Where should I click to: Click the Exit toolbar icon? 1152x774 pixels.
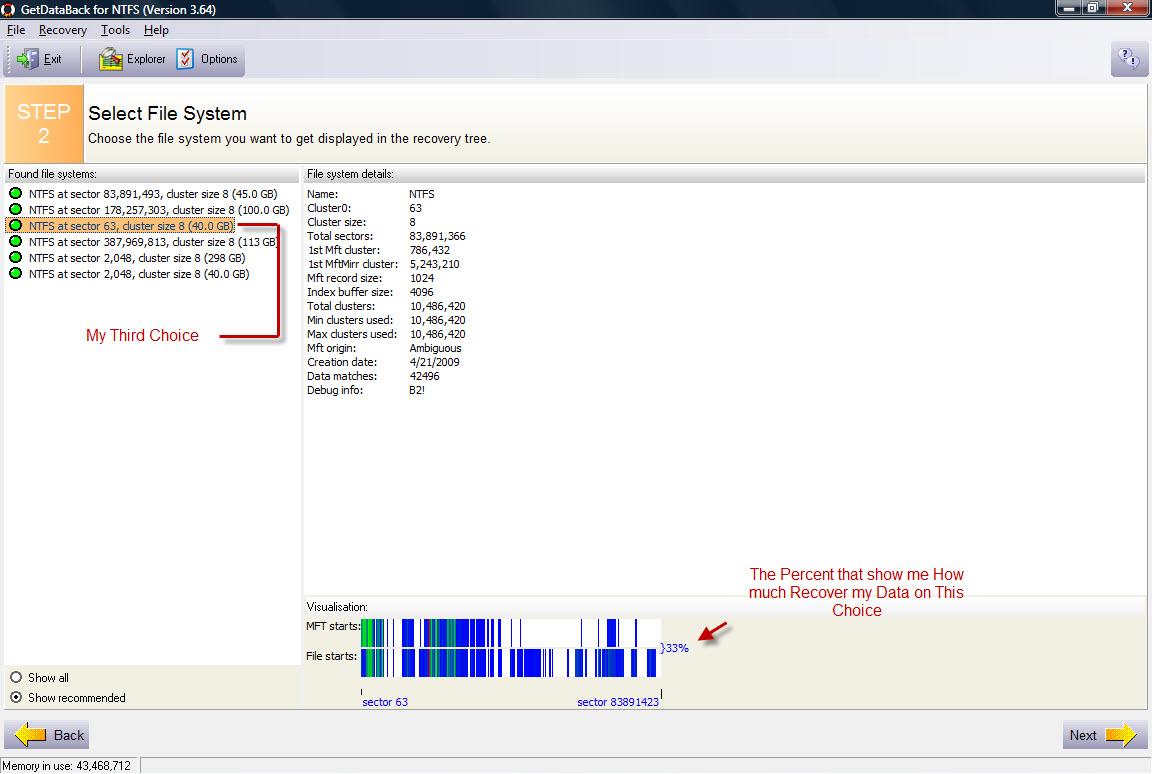[27, 59]
